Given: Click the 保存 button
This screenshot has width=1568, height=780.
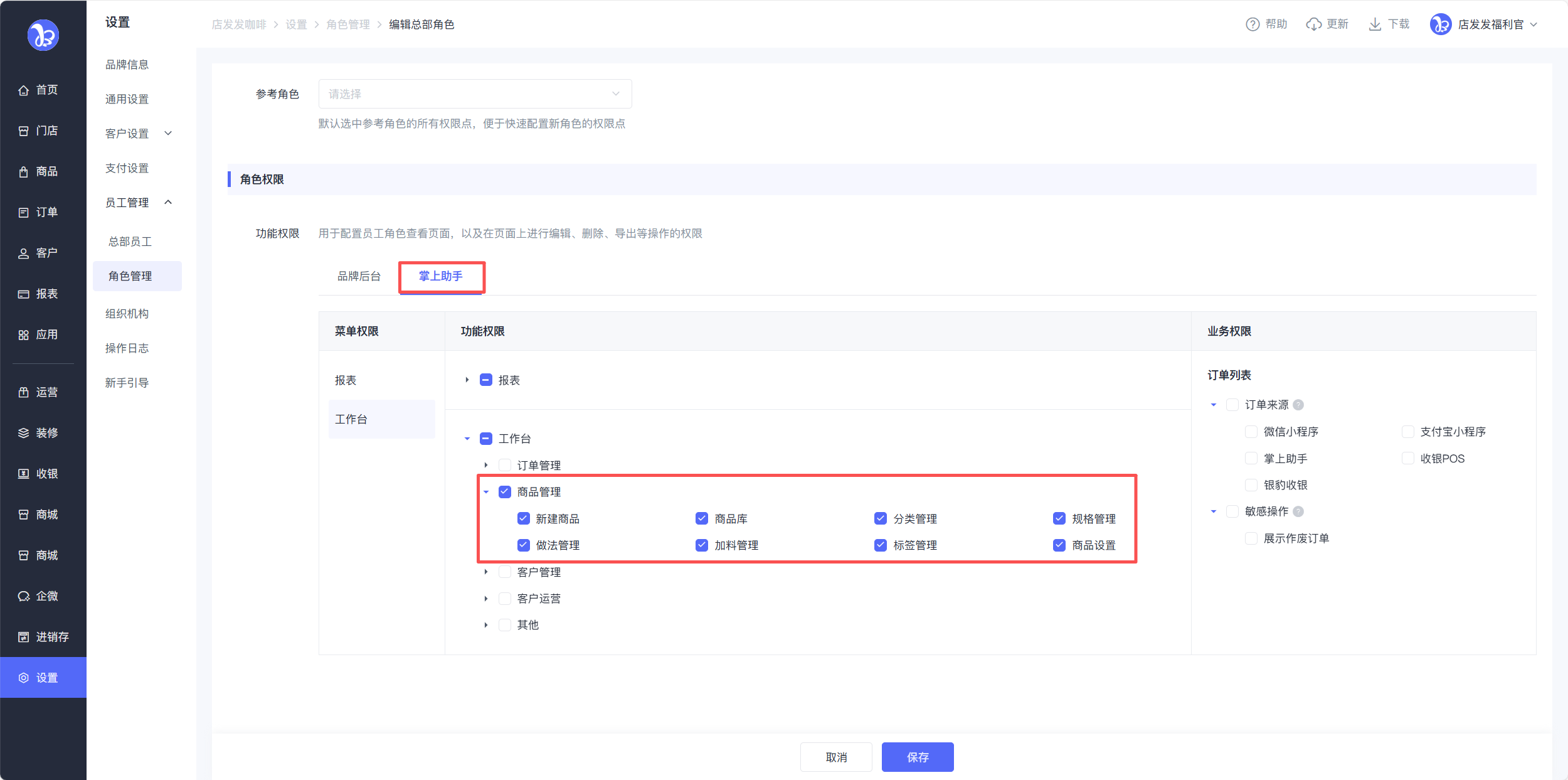Looking at the screenshot, I should coord(917,757).
